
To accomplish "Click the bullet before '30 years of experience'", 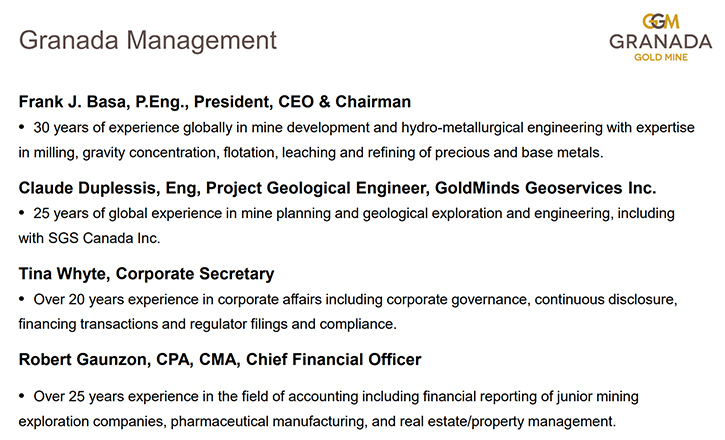I will tap(21, 127).
